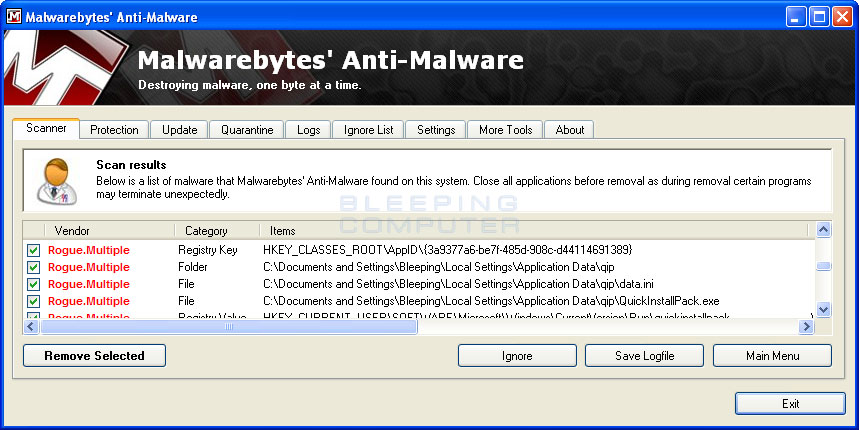Open the About tab
Screen dimensions: 859x430
pyautogui.click(x=570, y=130)
